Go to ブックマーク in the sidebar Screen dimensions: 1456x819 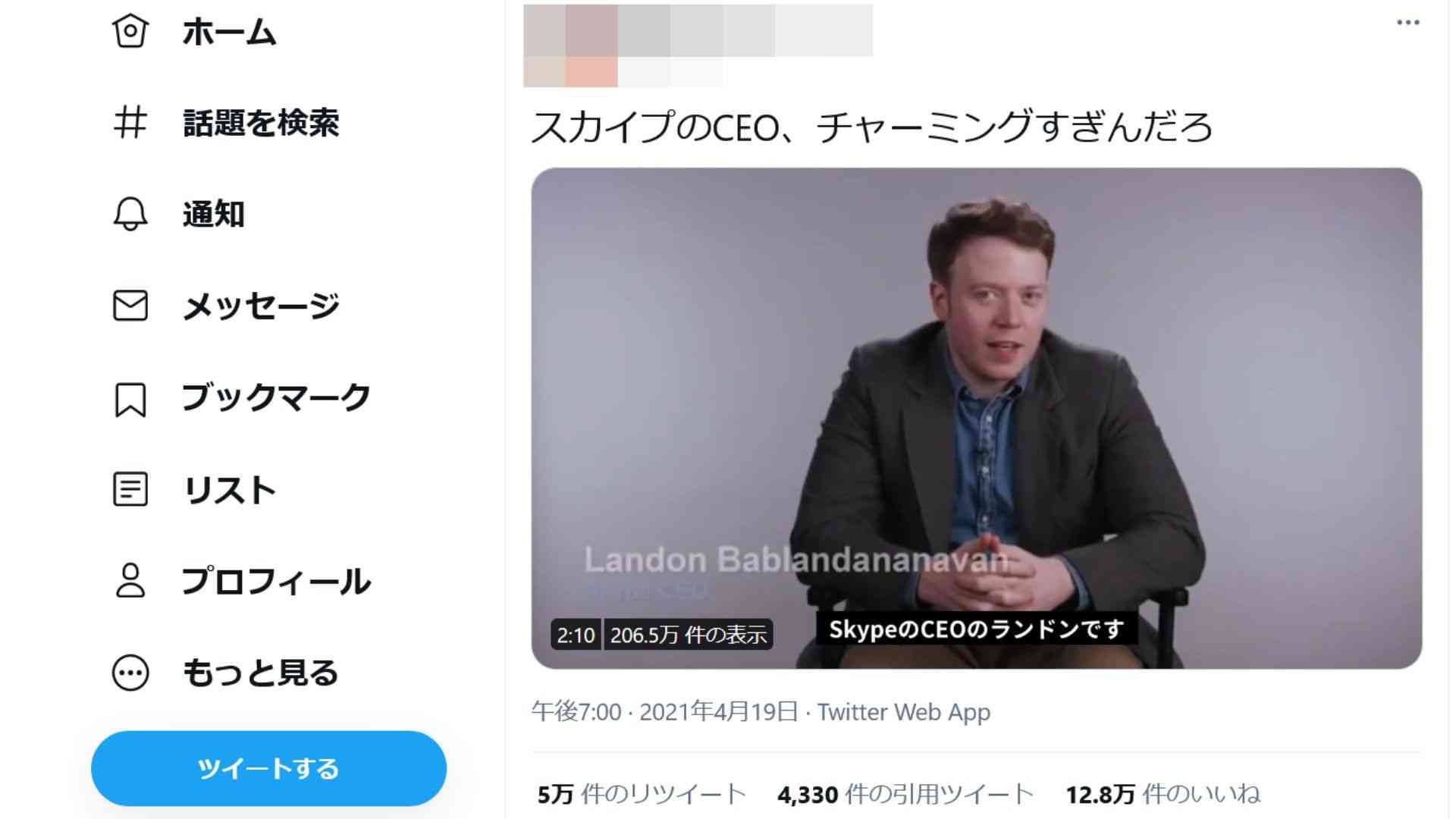click(276, 397)
